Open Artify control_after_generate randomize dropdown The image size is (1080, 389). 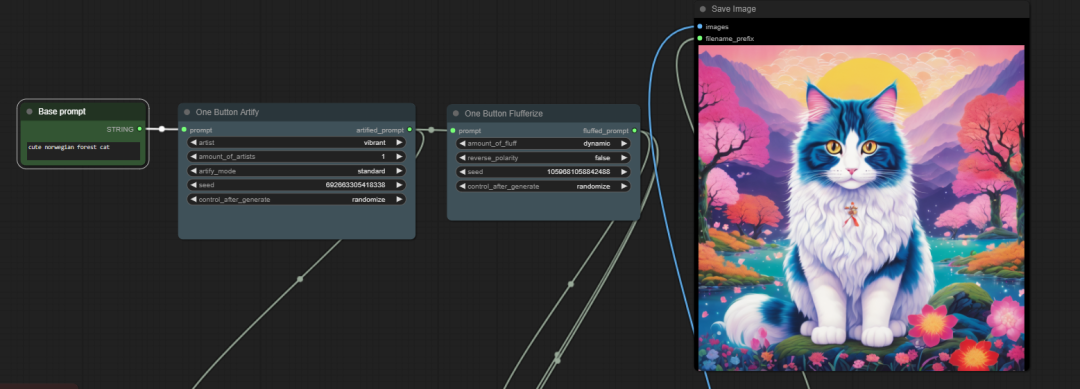(x=296, y=200)
